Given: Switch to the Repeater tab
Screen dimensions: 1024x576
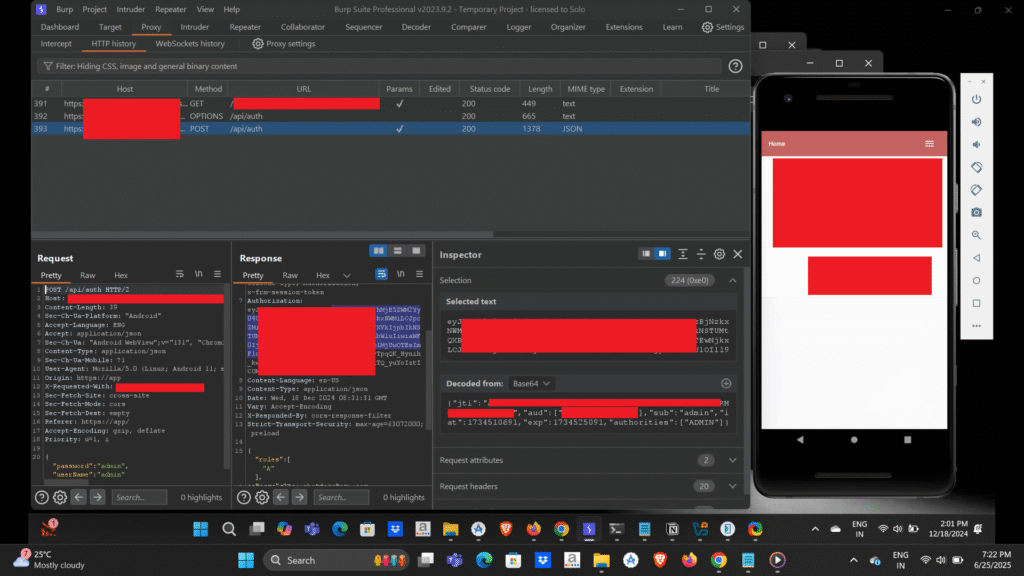Looking at the screenshot, I should [245, 27].
